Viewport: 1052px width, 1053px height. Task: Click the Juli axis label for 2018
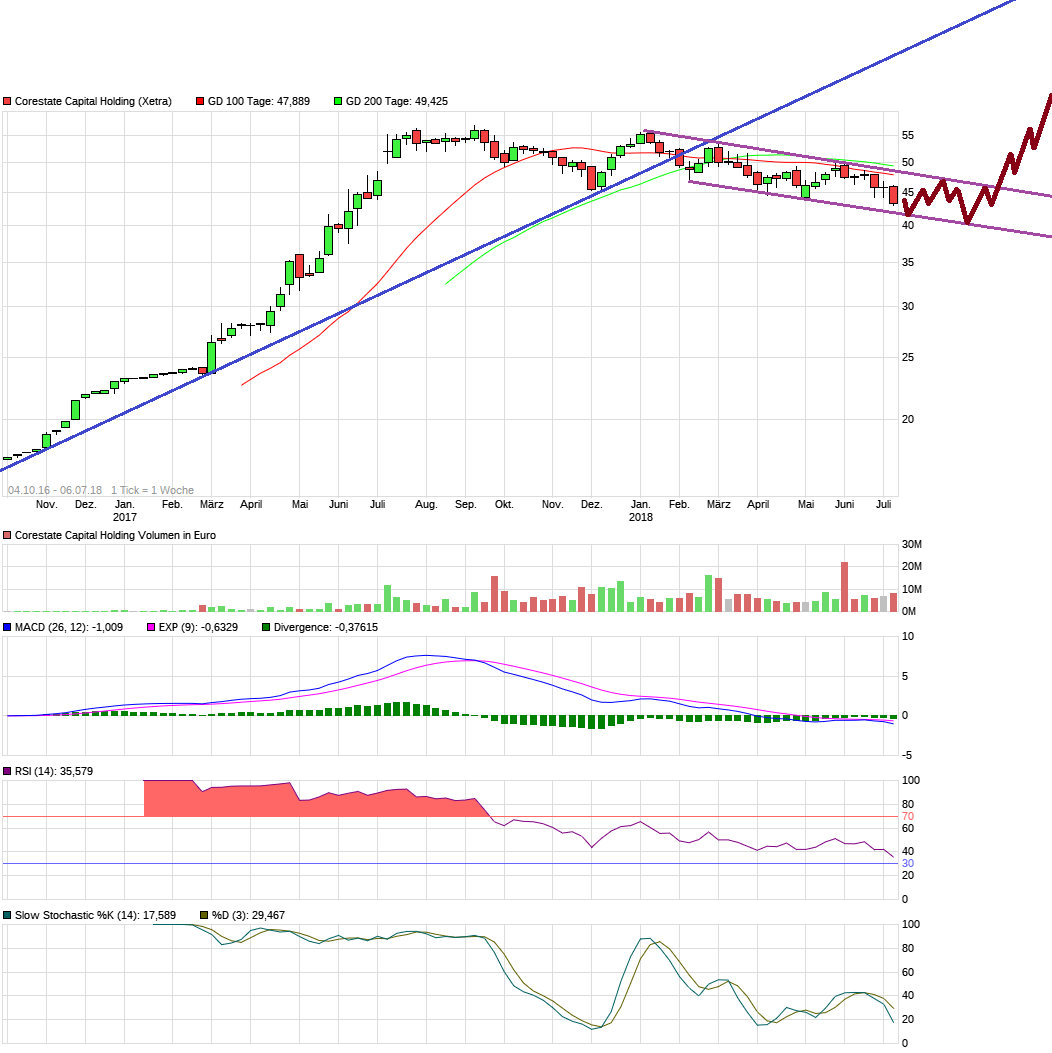click(884, 505)
